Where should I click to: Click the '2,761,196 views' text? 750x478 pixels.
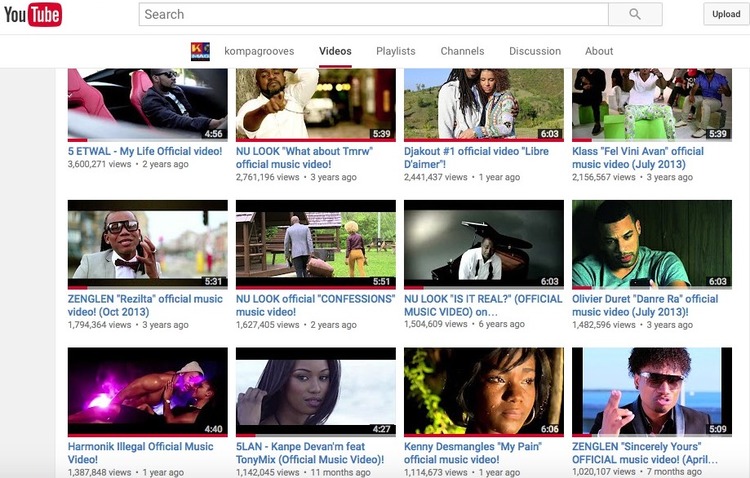click(267, 177)
